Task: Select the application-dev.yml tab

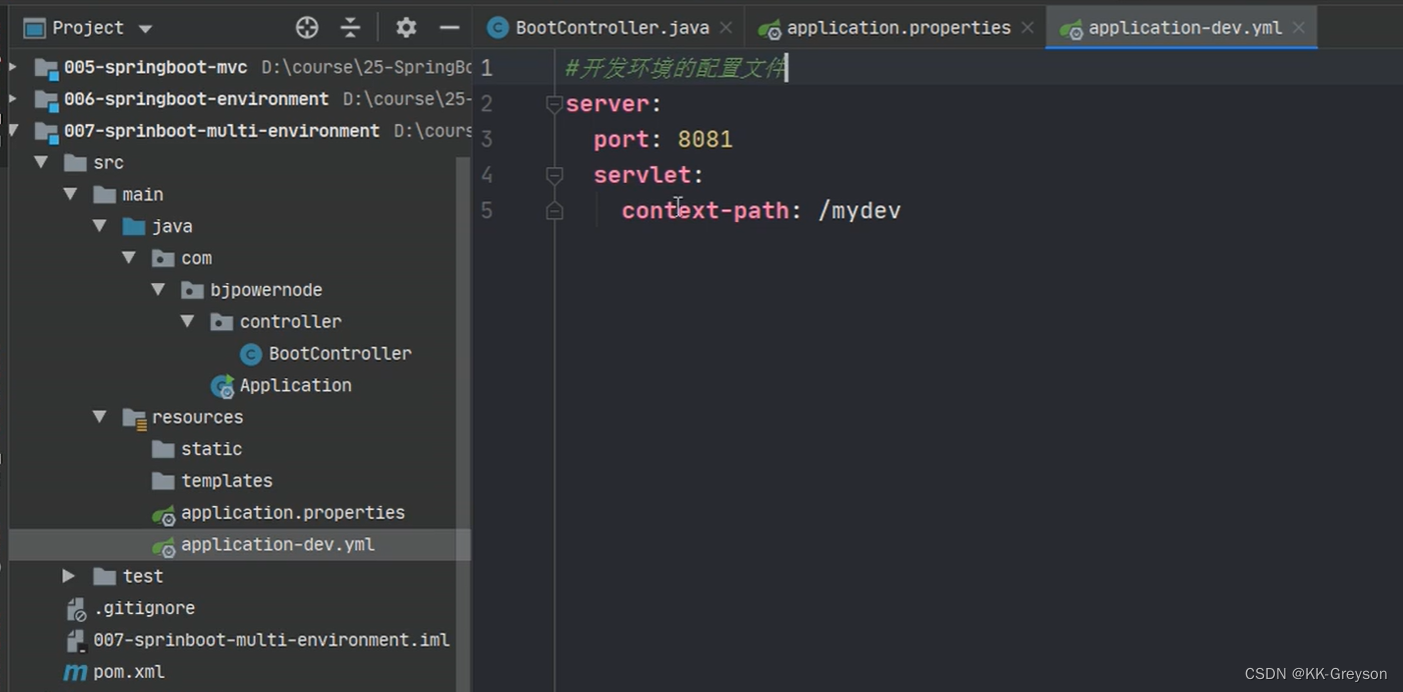Action: (x=1184, y=28)
